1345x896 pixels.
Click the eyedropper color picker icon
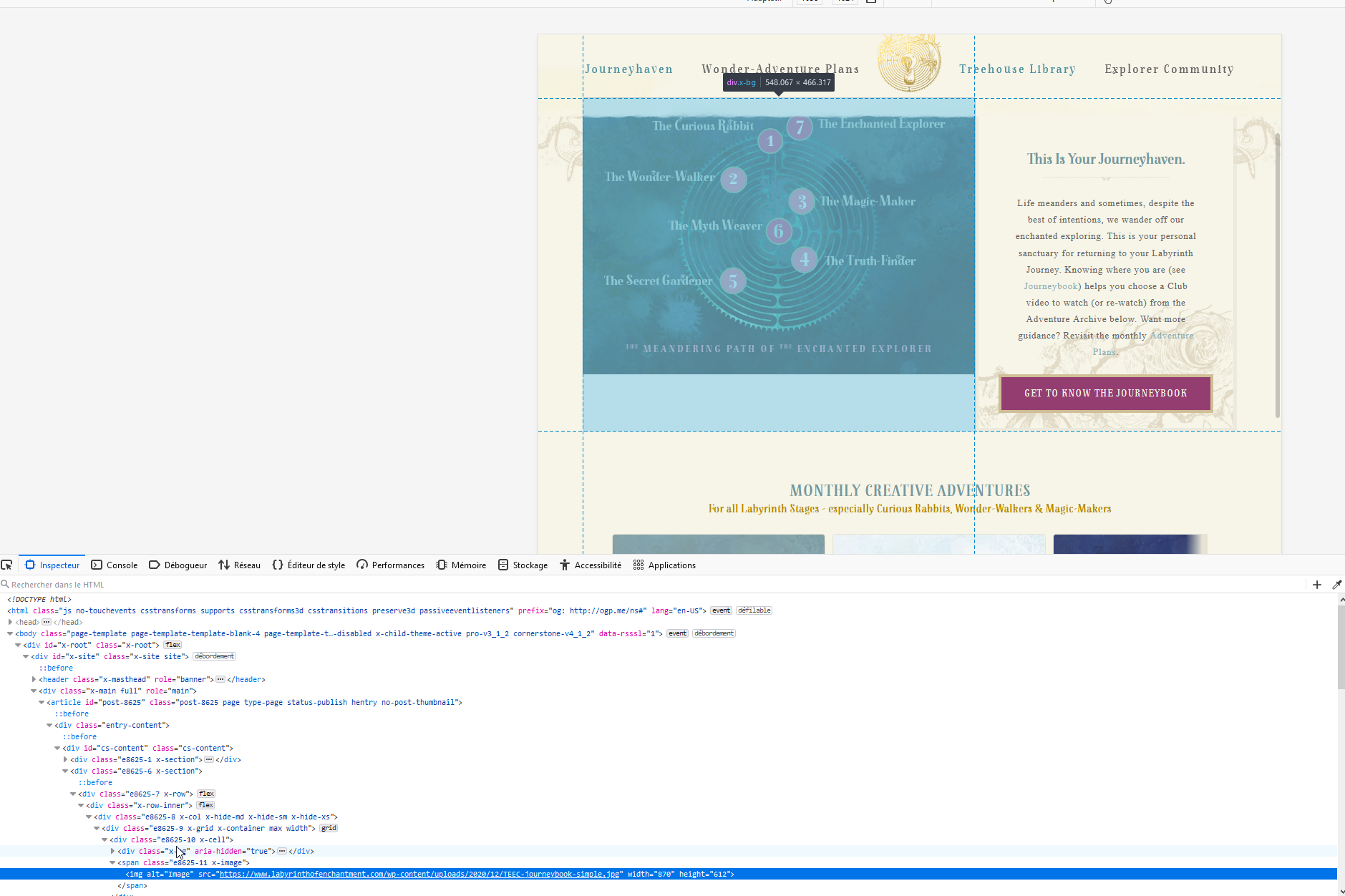tap(1336, 585)
